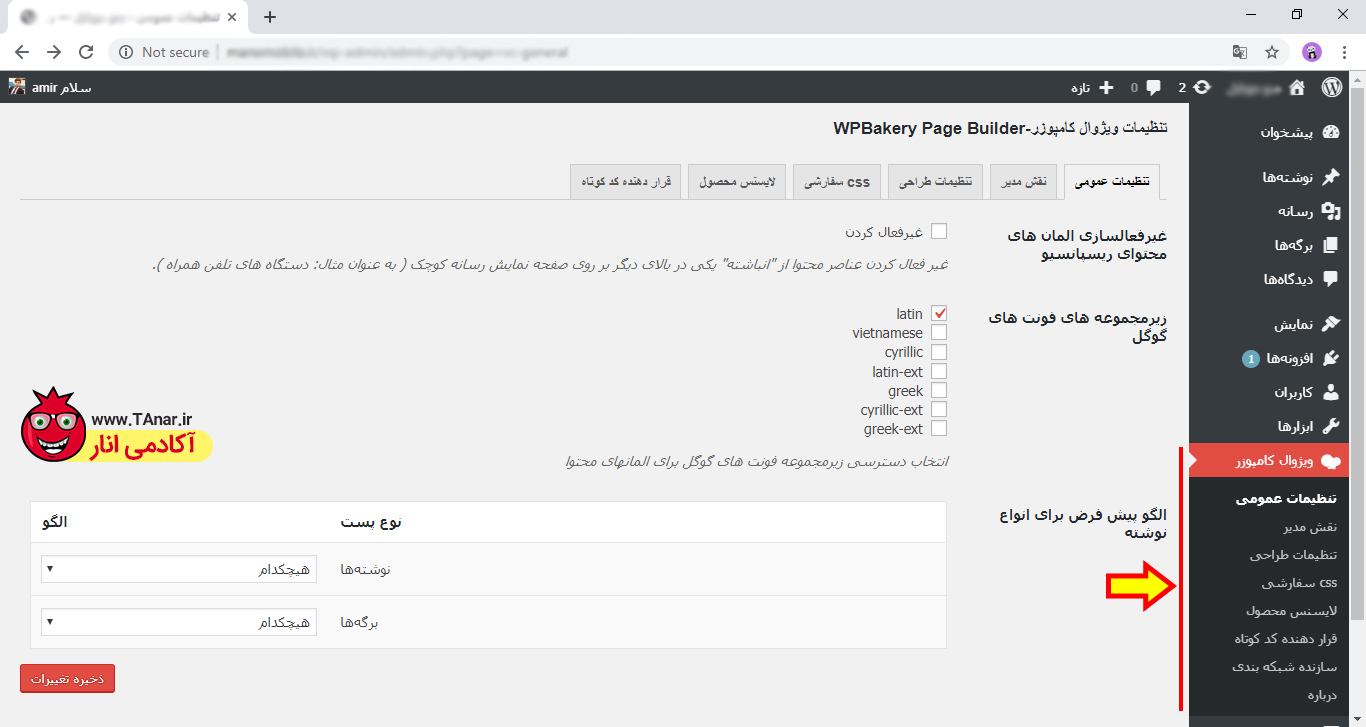Screen dimensions: 1366x727
Task: Open the comments bubble icon in admin bar
Action: click(x=1153, y=87)
